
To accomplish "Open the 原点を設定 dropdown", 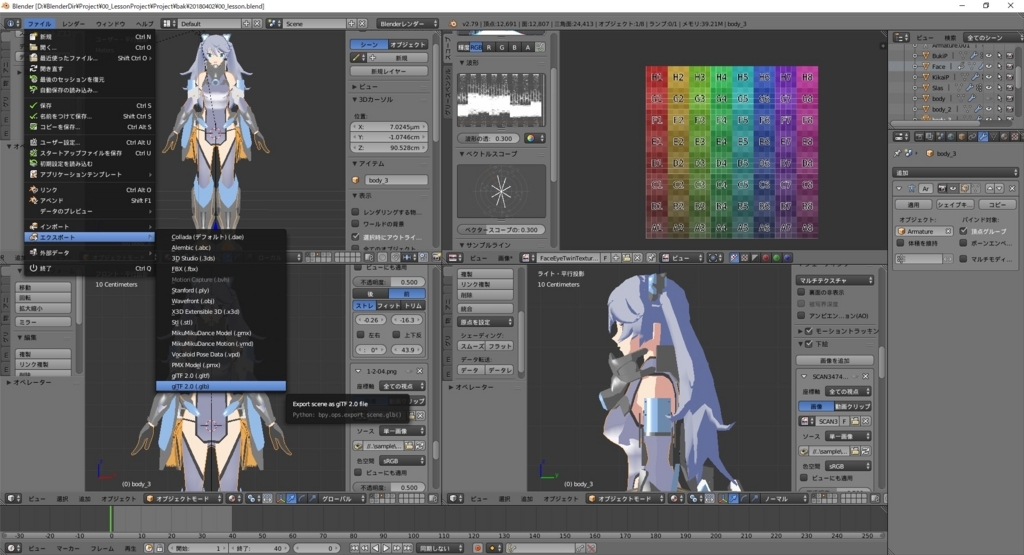I will (486, 322).
